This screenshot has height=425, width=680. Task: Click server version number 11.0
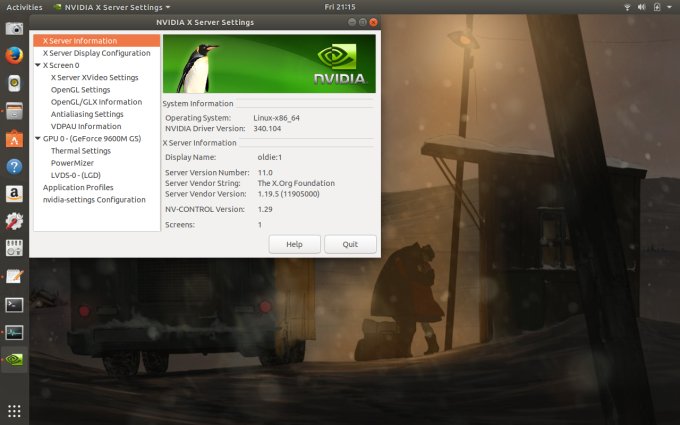click(265, 172)
